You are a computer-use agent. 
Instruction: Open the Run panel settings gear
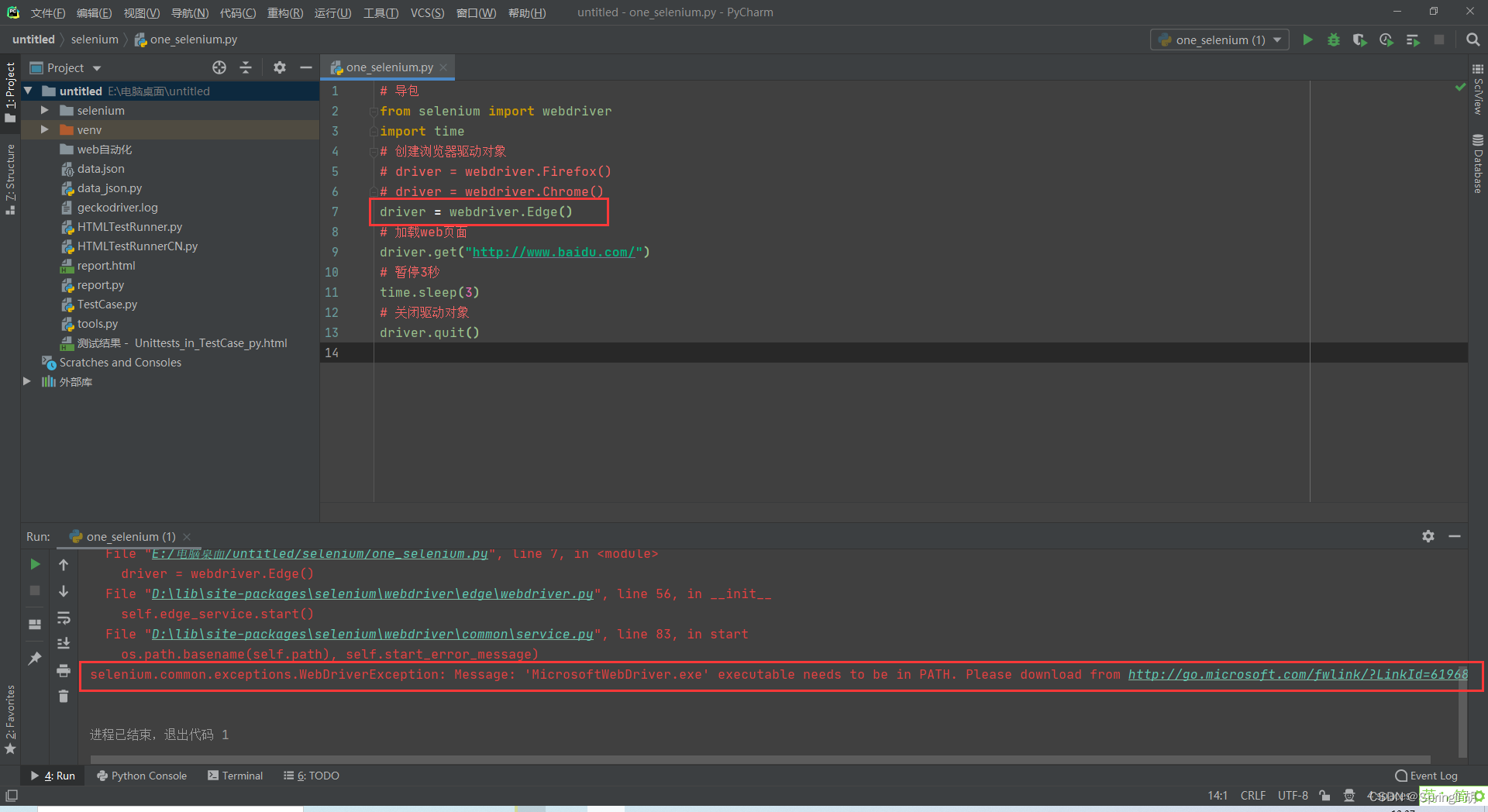click(x=1428, y=536)
